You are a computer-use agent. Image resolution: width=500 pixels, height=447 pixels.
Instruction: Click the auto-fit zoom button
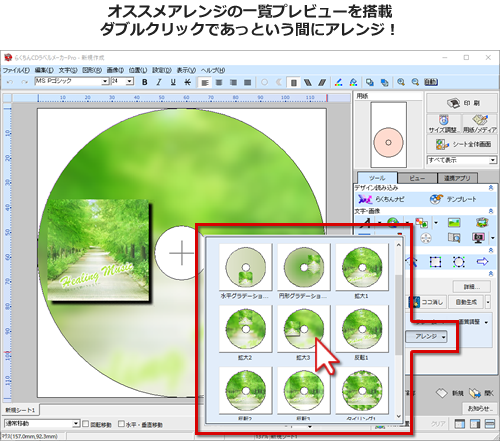point(431,82)
